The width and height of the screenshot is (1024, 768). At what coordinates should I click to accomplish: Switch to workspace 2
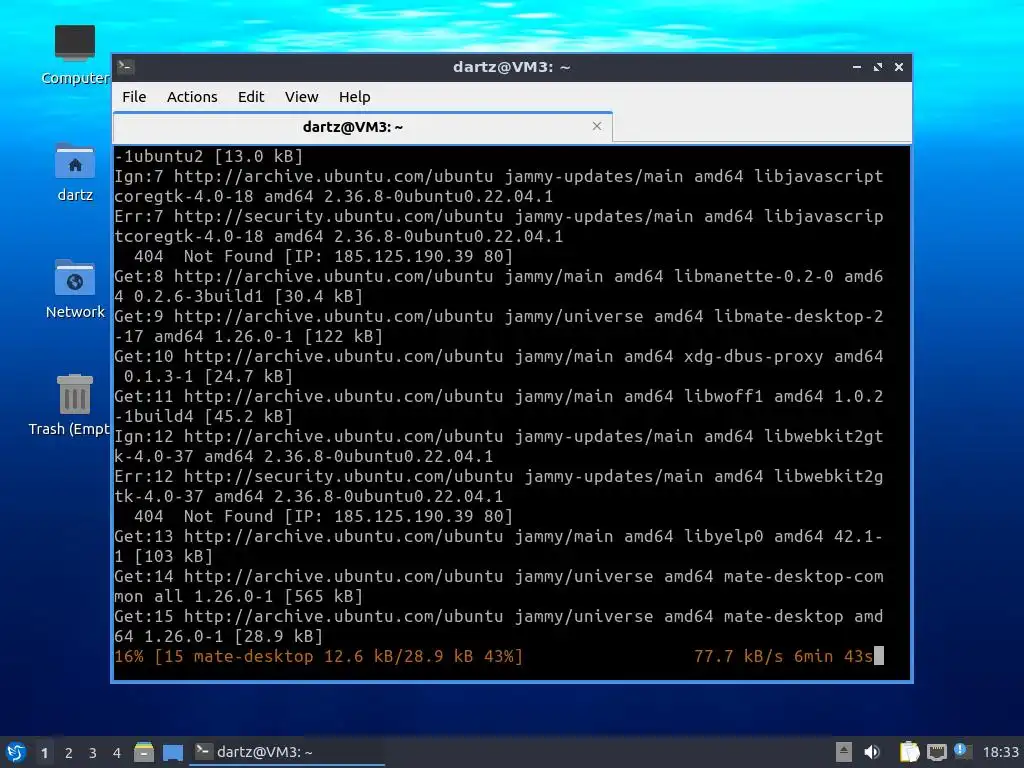point(69,753)
